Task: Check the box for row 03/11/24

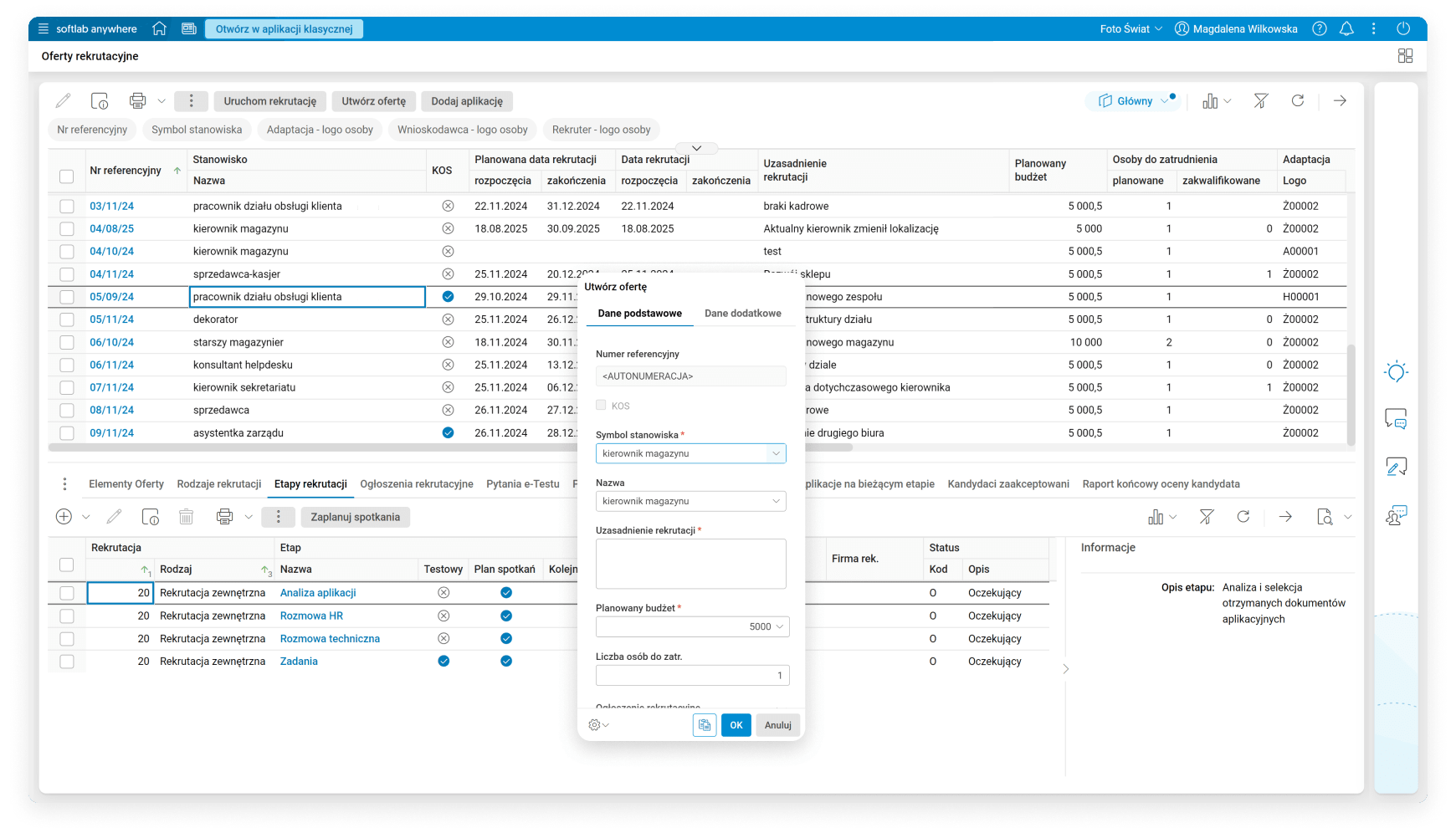Action: [67, 206]
